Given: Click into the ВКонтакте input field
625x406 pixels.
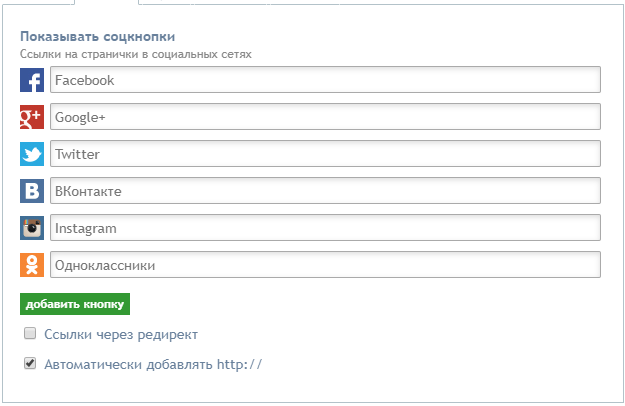Looking at the screenshot, I should 325,191.
